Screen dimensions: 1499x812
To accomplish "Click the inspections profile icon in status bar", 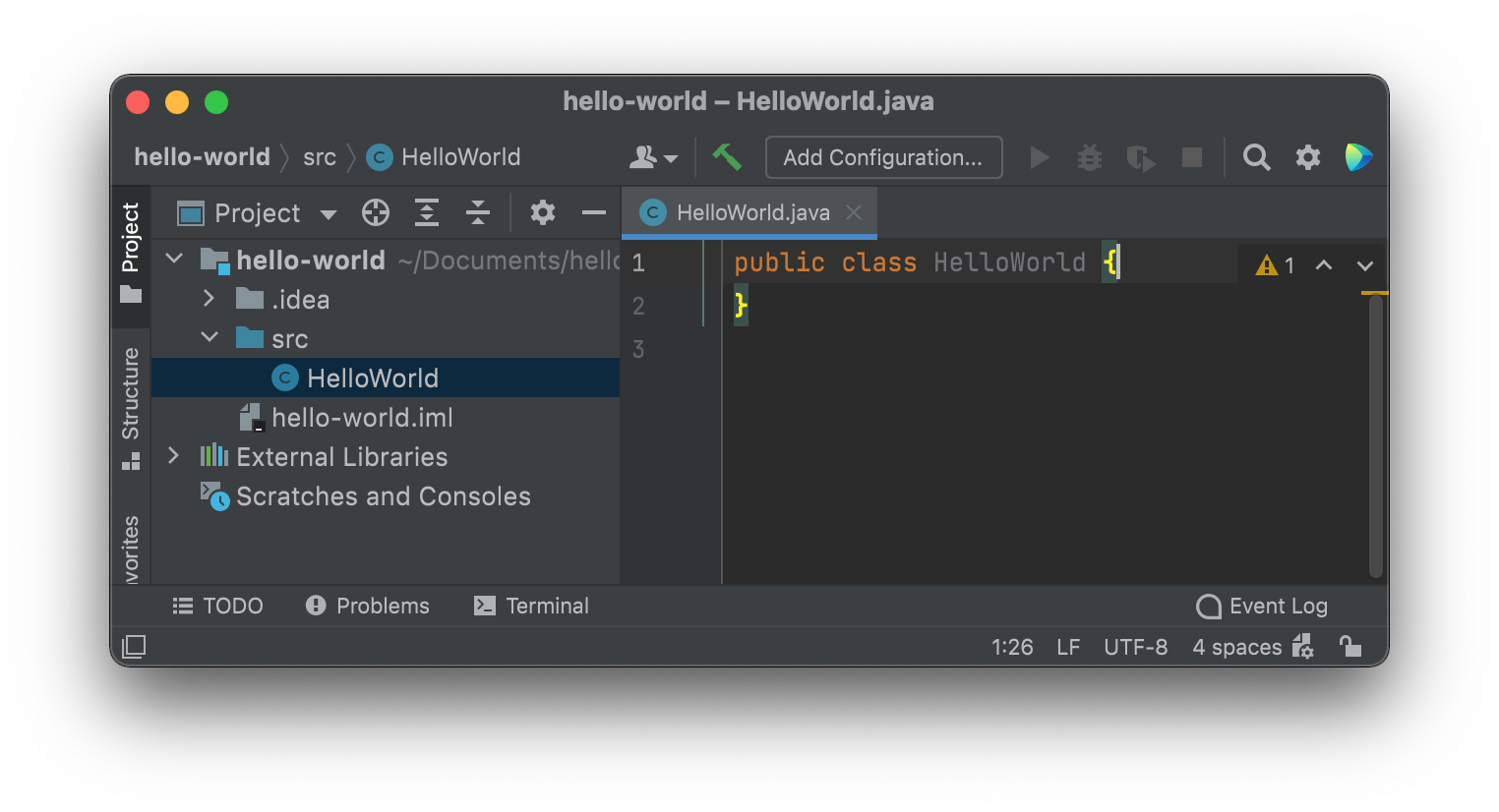I will [x=1303, y=646].
